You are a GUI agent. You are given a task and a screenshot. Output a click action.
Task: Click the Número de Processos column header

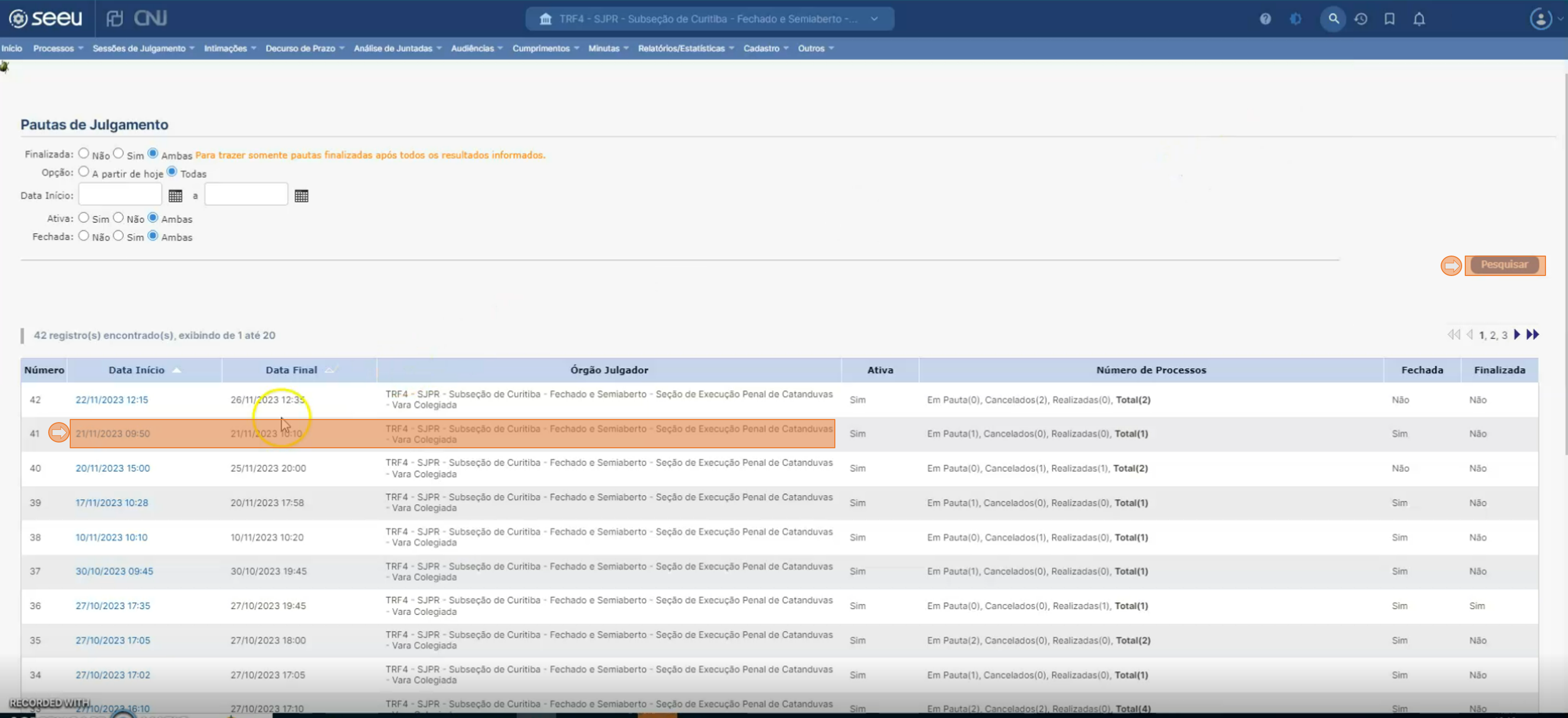tap(1151, 370)
